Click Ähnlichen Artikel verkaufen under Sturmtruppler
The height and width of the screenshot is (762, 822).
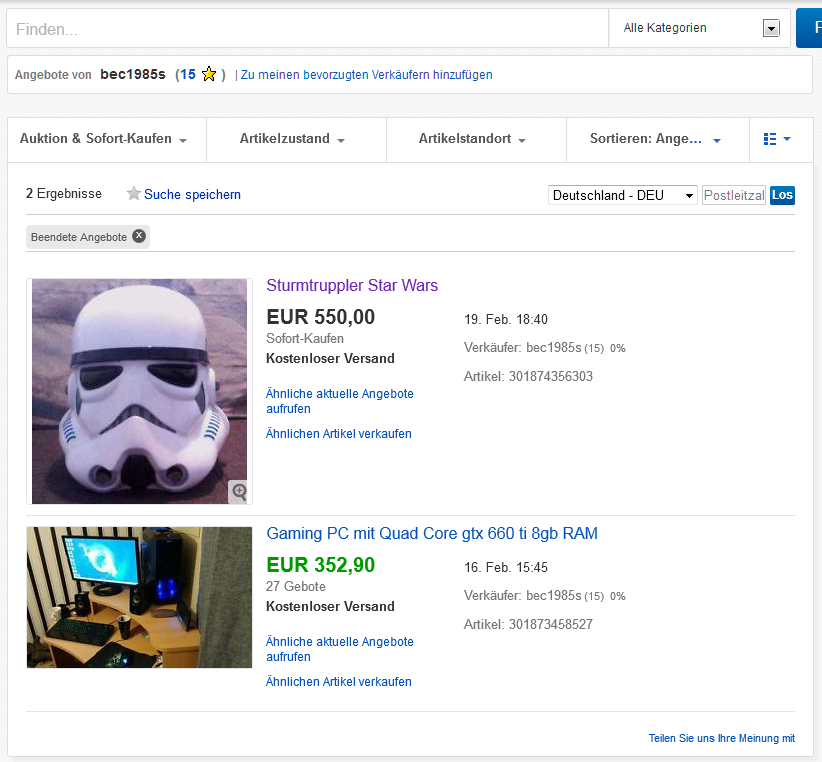click(339, 434)
